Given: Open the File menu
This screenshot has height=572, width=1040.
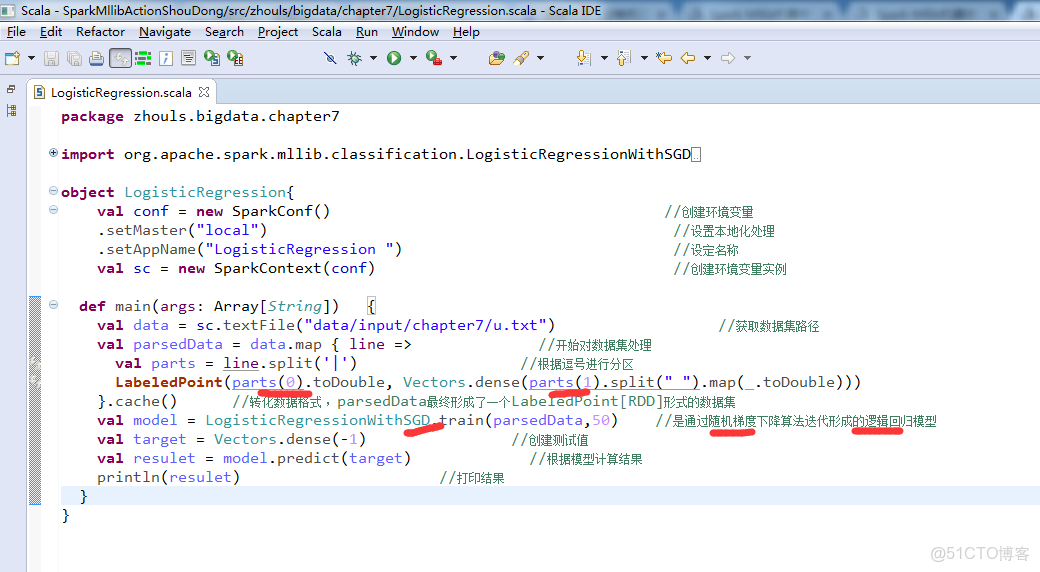Looking at the screenshot, I should pyautogui.click(x=17, y=32).
